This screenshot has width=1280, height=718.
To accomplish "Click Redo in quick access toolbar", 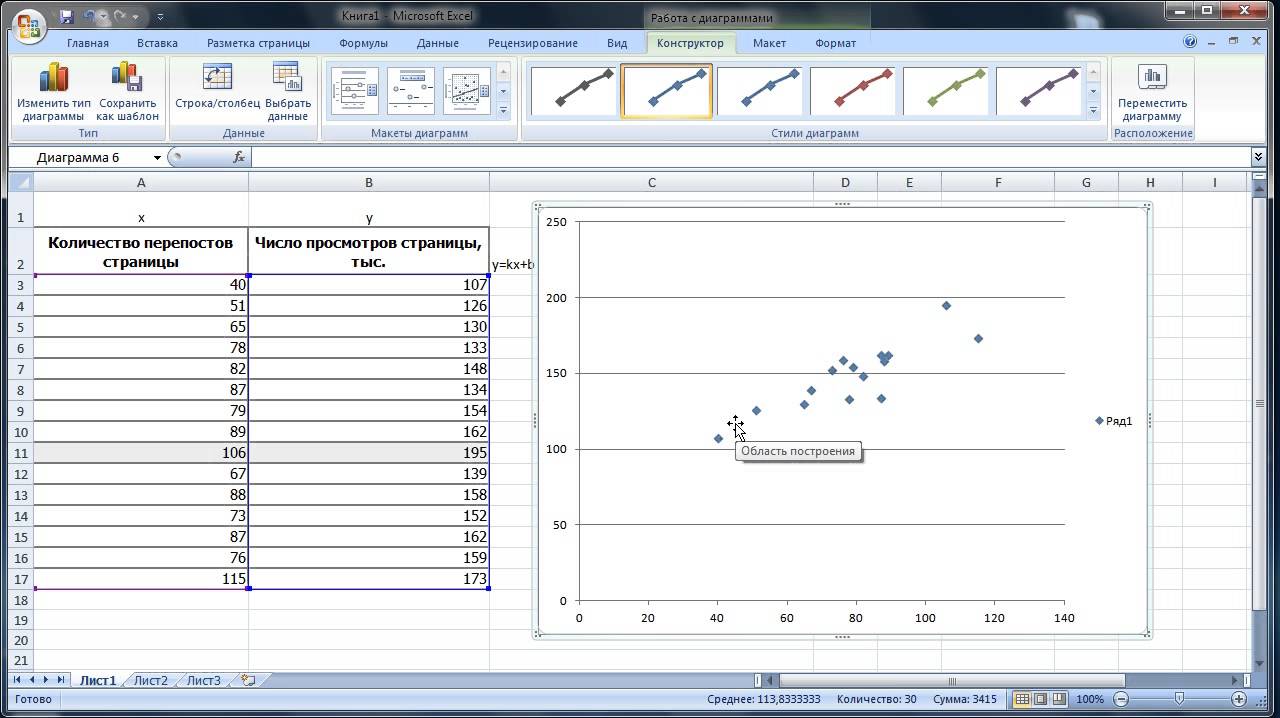I will (121, 16).
